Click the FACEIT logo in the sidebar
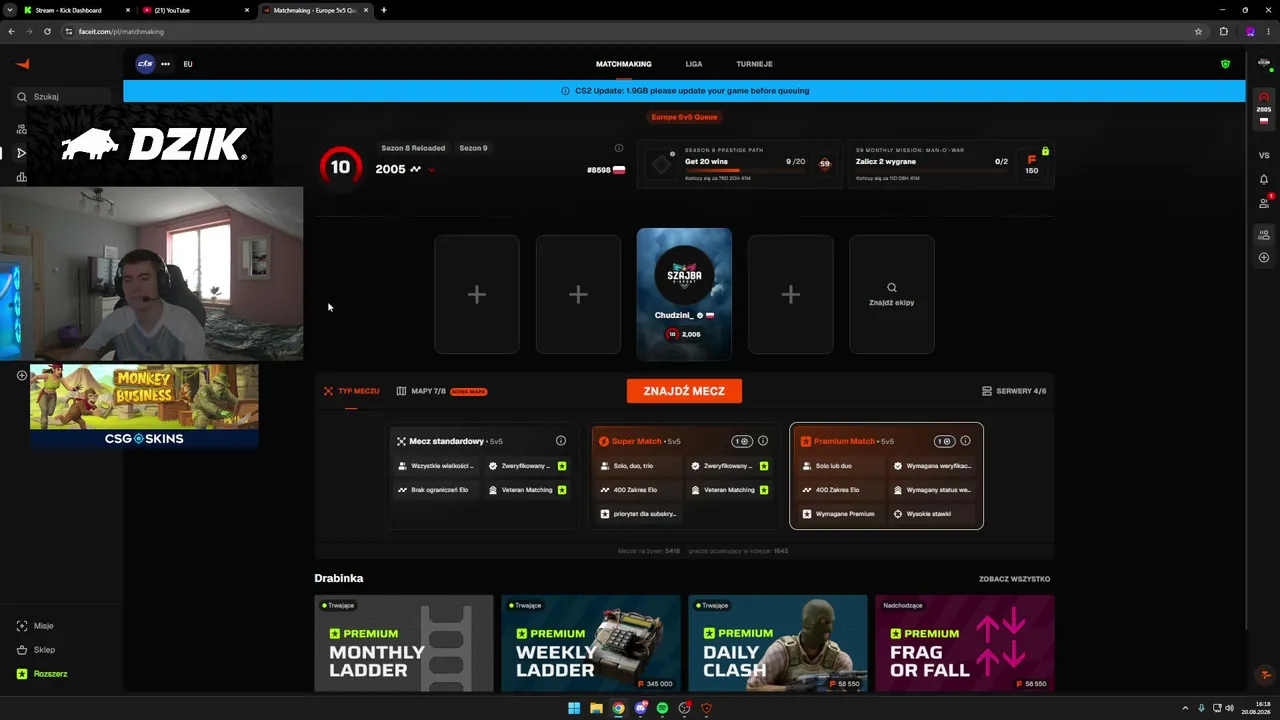1280x720 pixels. click(x=22, y=64)
